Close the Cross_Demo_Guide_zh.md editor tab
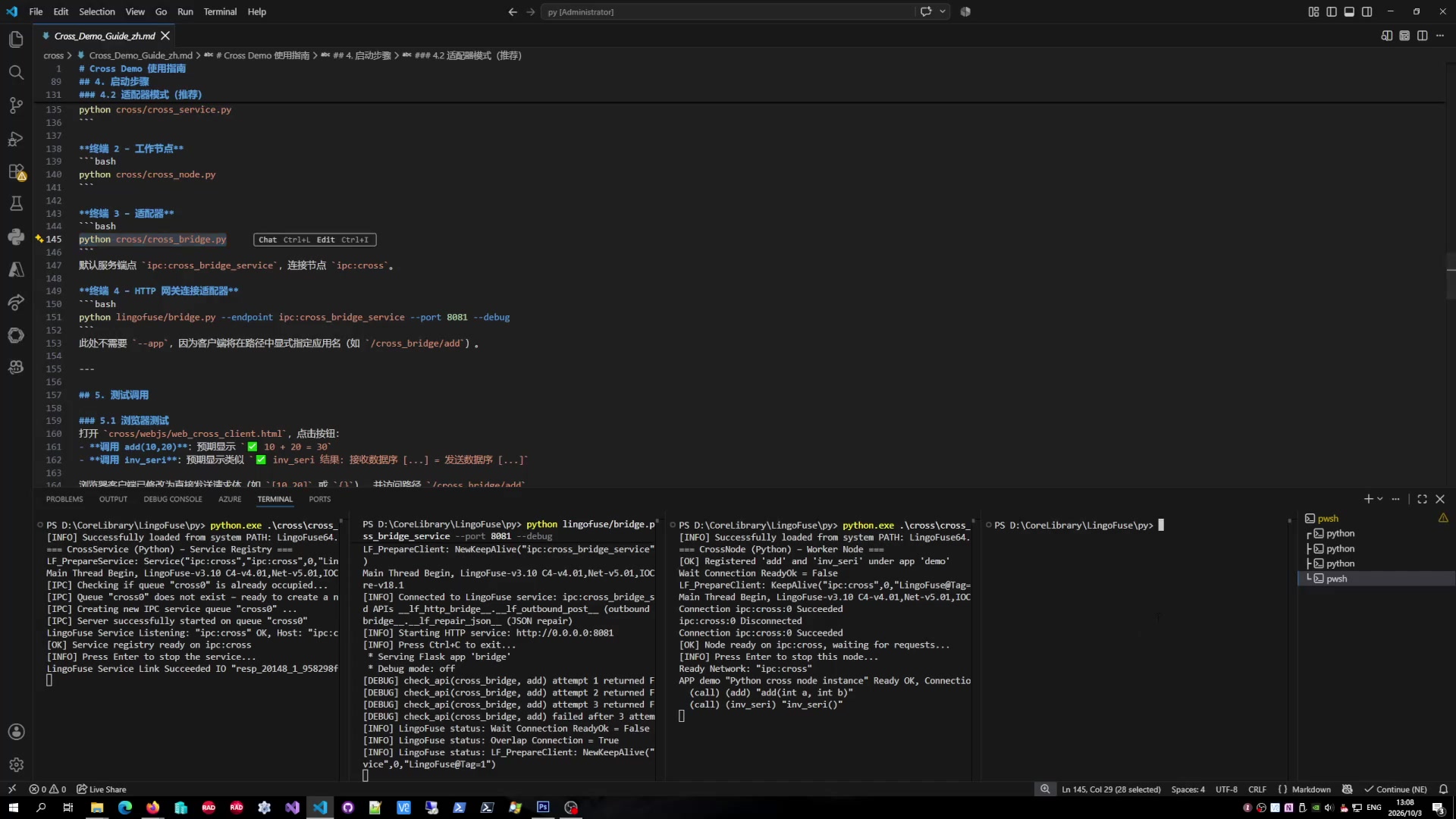This screenshot has height=819, width=1456. point(165,36)
